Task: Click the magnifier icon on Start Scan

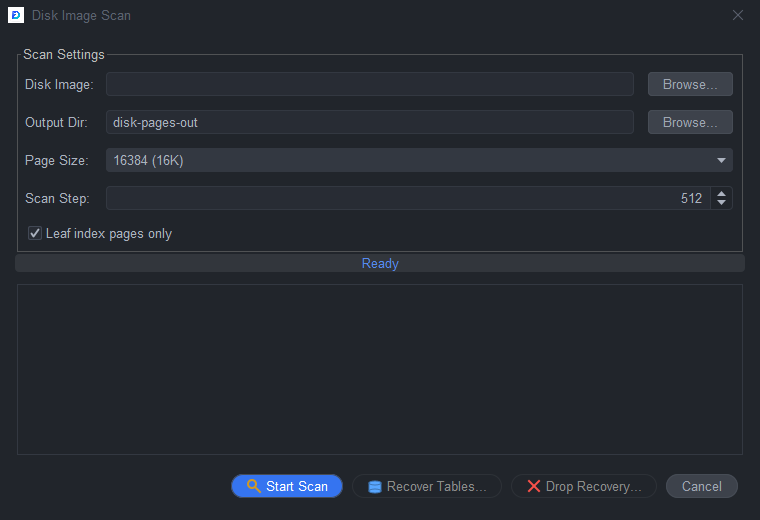Action: pyautogui.click(x=253, y=486)
